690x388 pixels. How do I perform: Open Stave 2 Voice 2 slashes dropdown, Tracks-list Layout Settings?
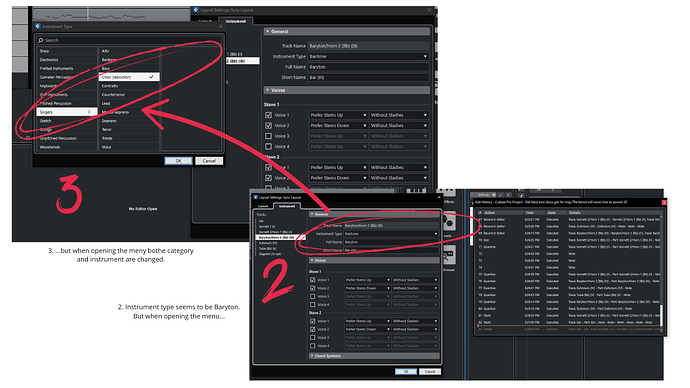(x=415, y=329)
